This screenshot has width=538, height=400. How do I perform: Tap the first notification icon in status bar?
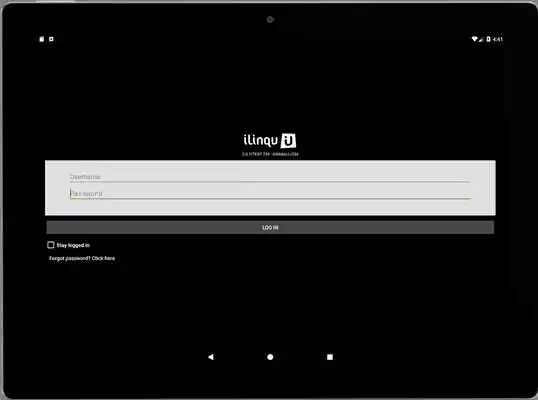pyautogui.click(x=42, y=39)
